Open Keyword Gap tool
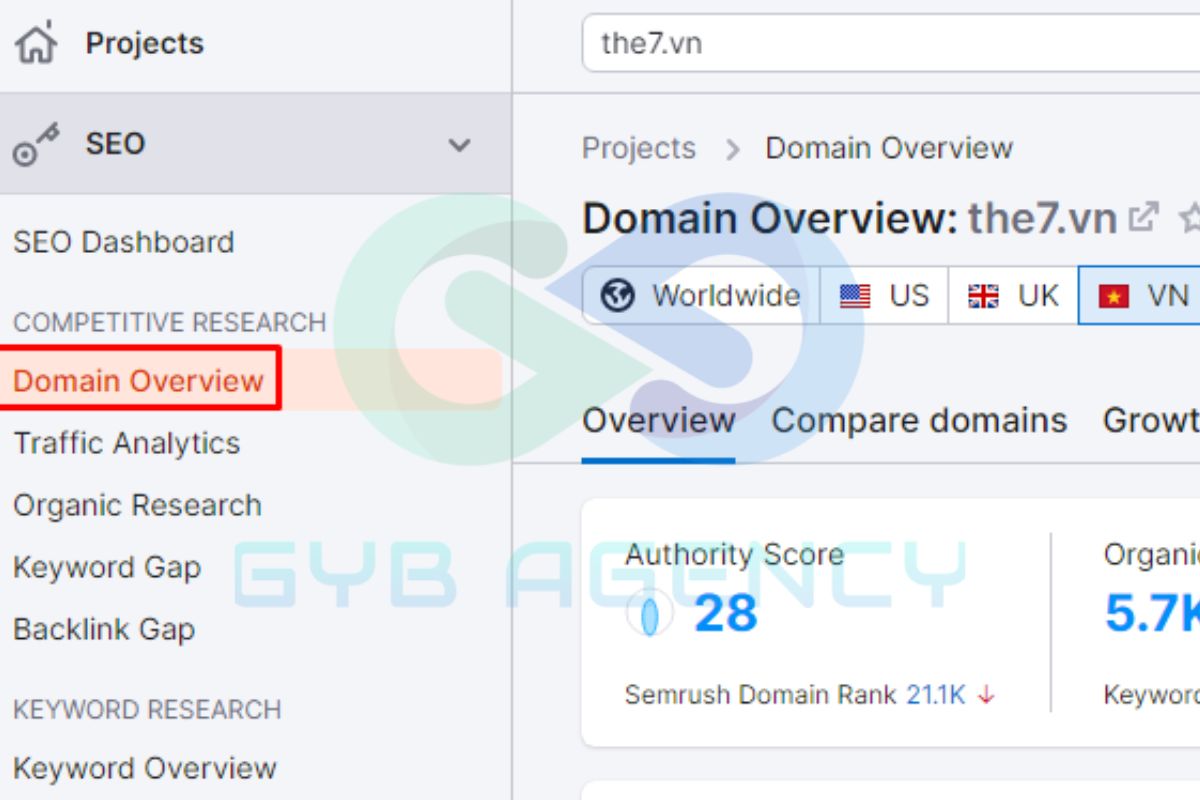 click(107, 568)
